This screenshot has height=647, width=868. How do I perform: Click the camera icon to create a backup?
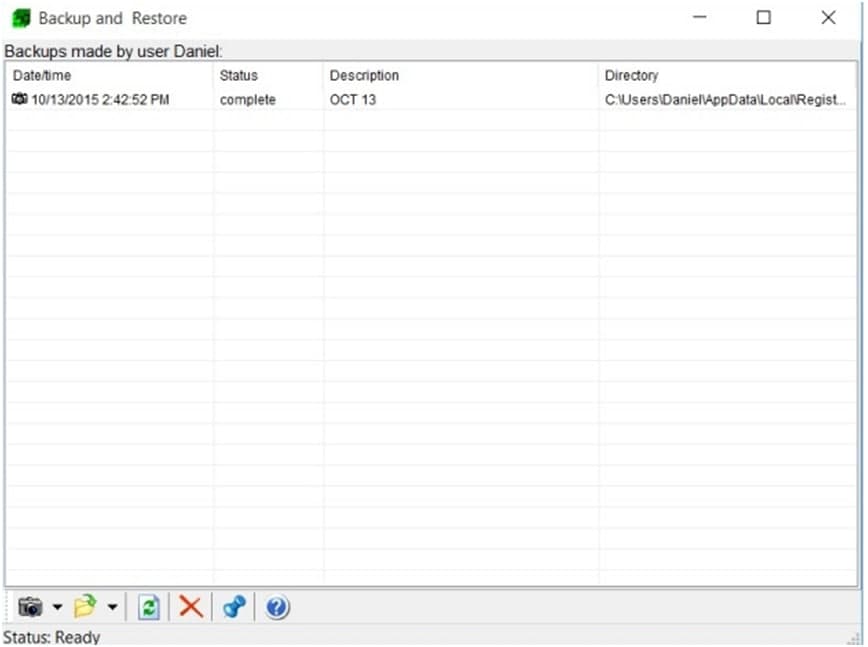click(30, 607)
